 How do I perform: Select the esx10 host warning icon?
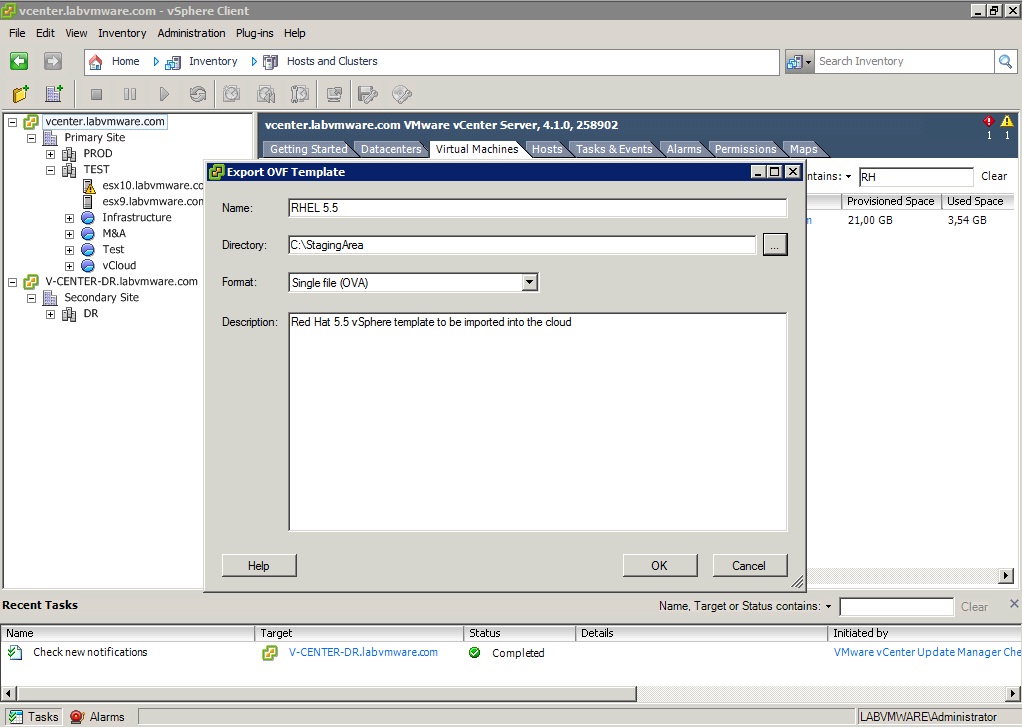point(89,186)
